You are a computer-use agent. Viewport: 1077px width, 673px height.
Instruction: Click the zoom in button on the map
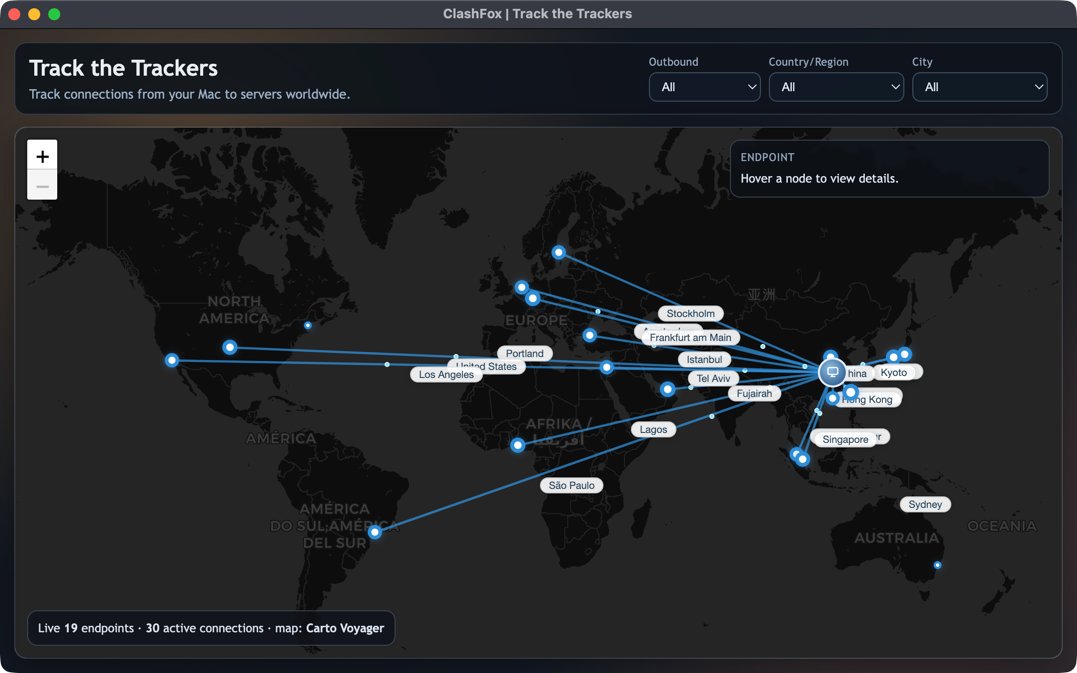click(x=42, y=156)
